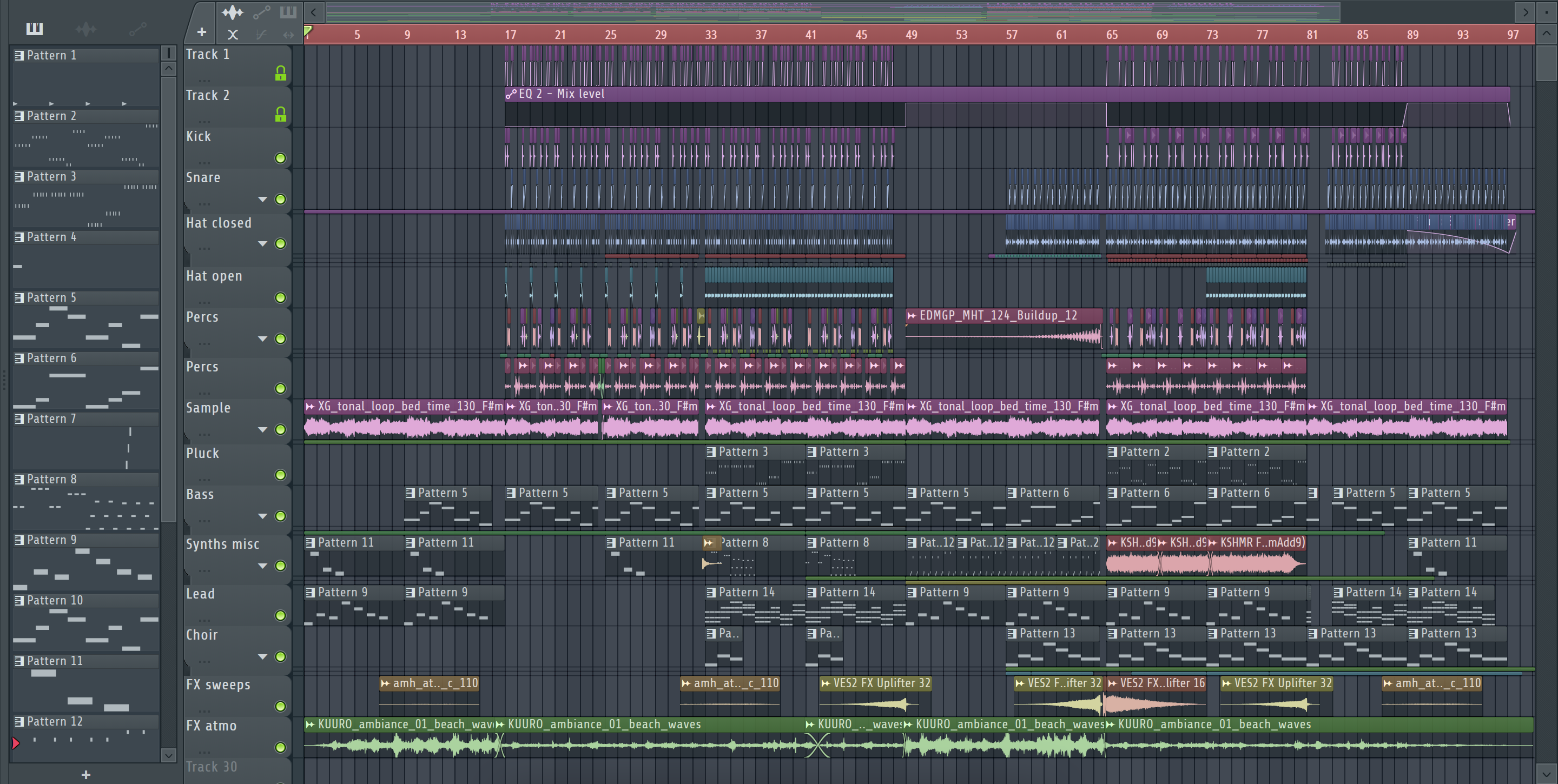Click the add track plus icon
1558x784 pixels.
pos(201,32)
